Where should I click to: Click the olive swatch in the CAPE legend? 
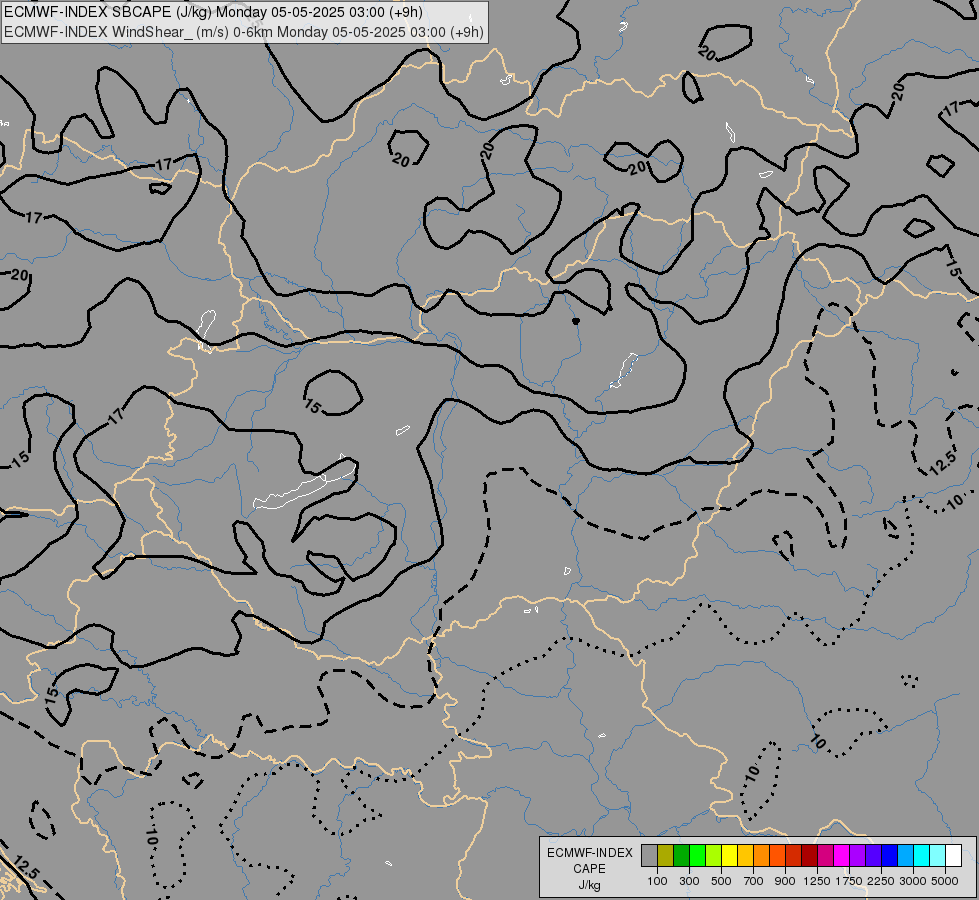point(666,856)
